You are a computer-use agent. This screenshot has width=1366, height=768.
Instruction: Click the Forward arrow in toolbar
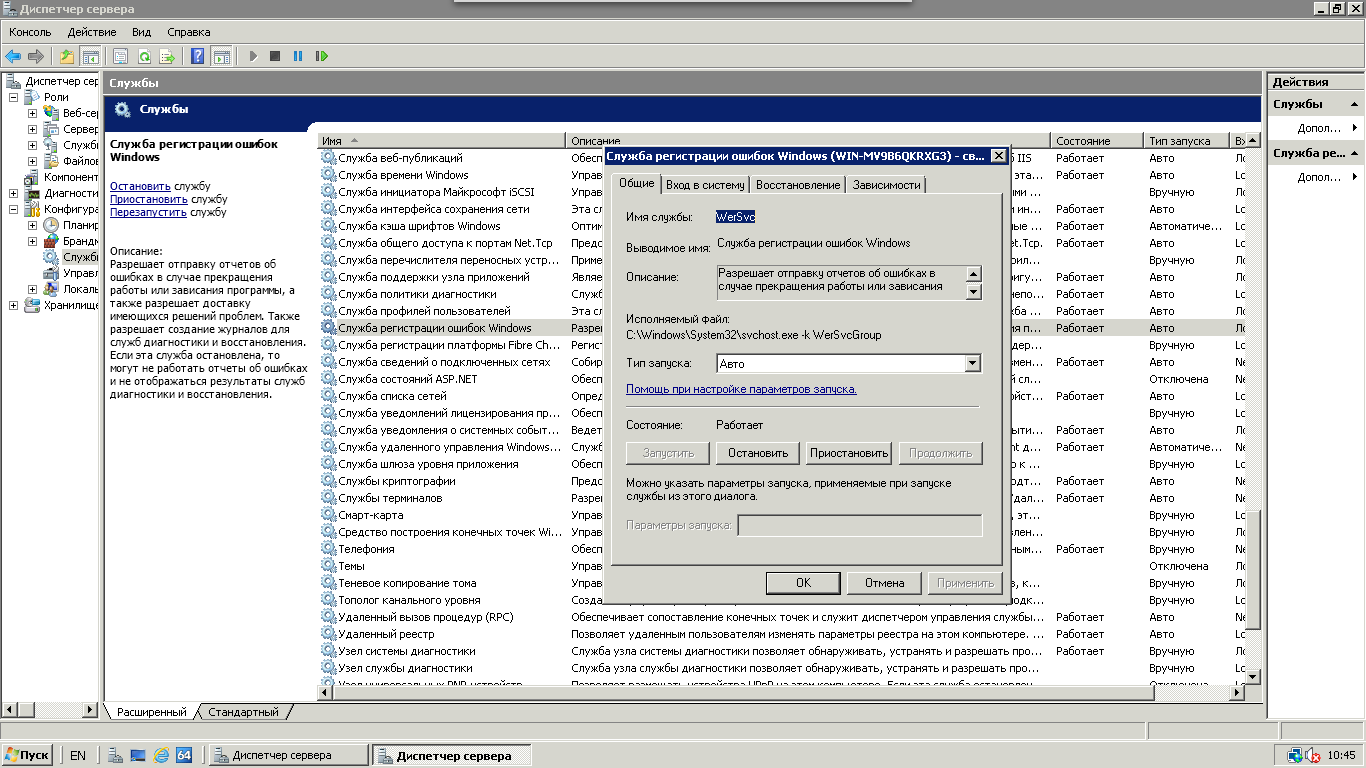[36, 56]
